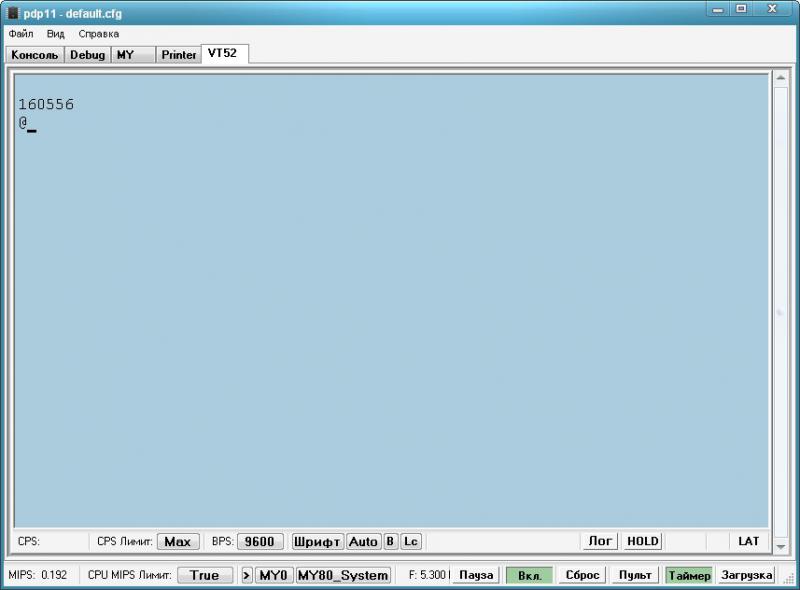
Task: Switch to the Консоль tab
Action: click(35, 55)
